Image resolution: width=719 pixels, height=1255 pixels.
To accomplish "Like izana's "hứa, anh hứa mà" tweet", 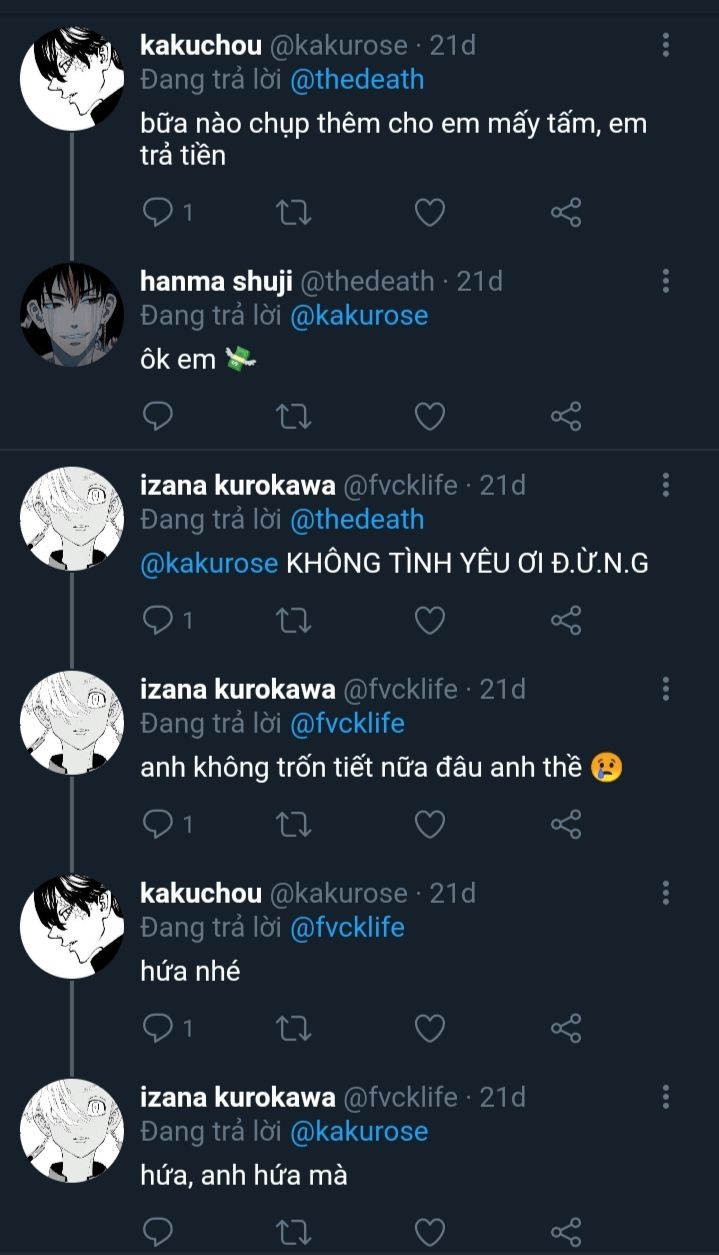I will click(x=429, y=1232).
